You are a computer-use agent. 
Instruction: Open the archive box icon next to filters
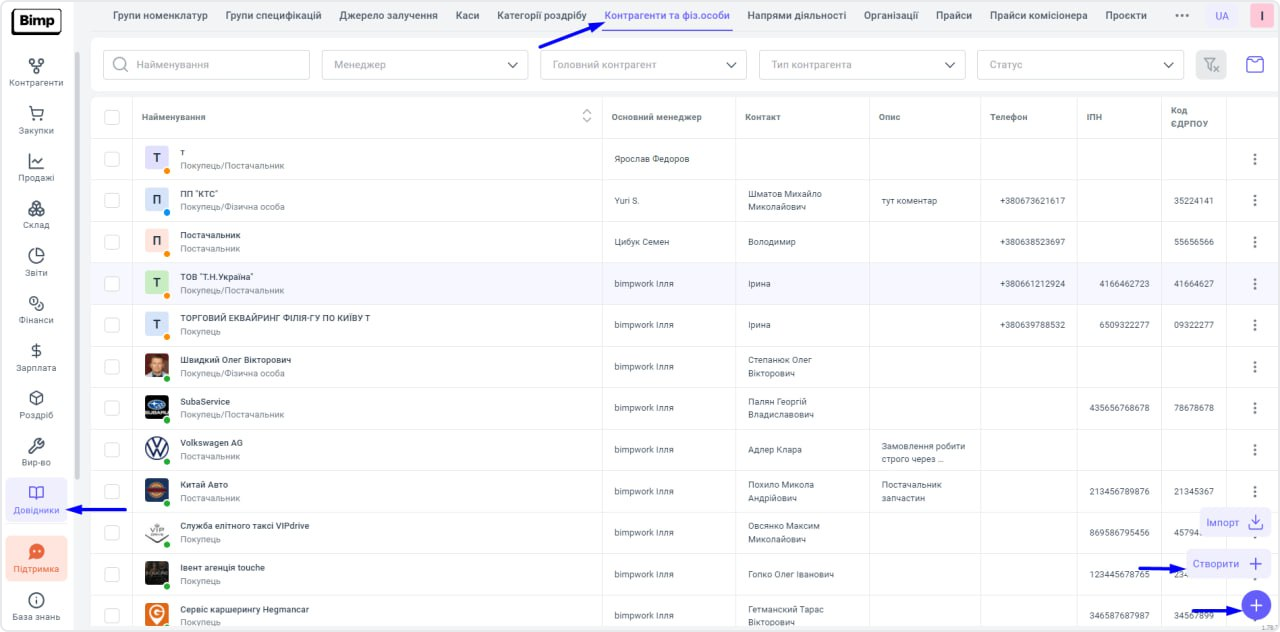click(x=1254, y=65)
